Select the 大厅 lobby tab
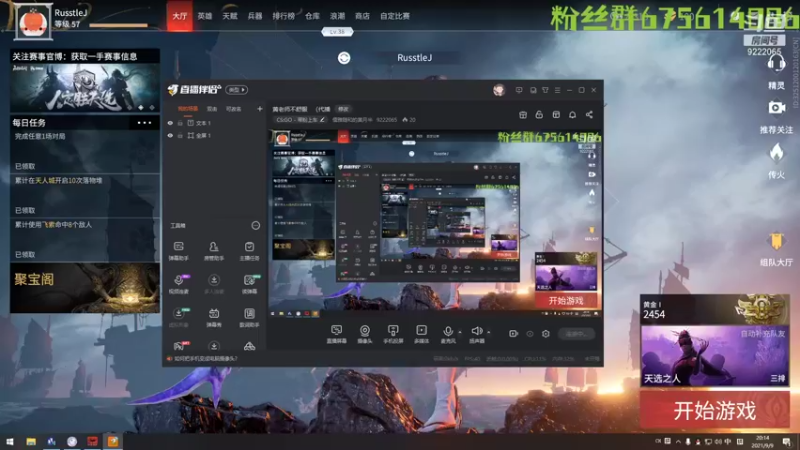Image resolution: width=800 pixels, height=450 pixels. pos(180,16)
